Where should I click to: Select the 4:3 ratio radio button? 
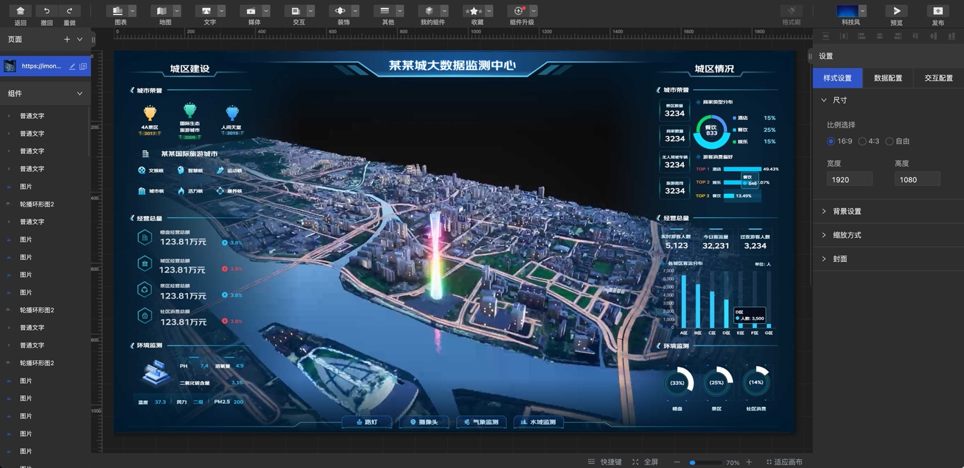pos(863,141)
